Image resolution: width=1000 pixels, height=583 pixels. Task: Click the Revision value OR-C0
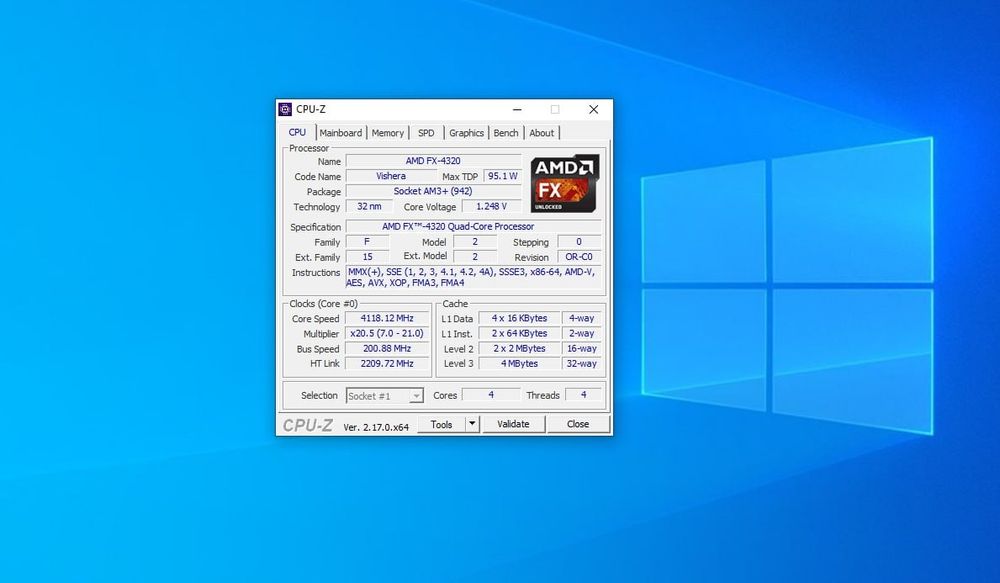click(x=579, y=257)
